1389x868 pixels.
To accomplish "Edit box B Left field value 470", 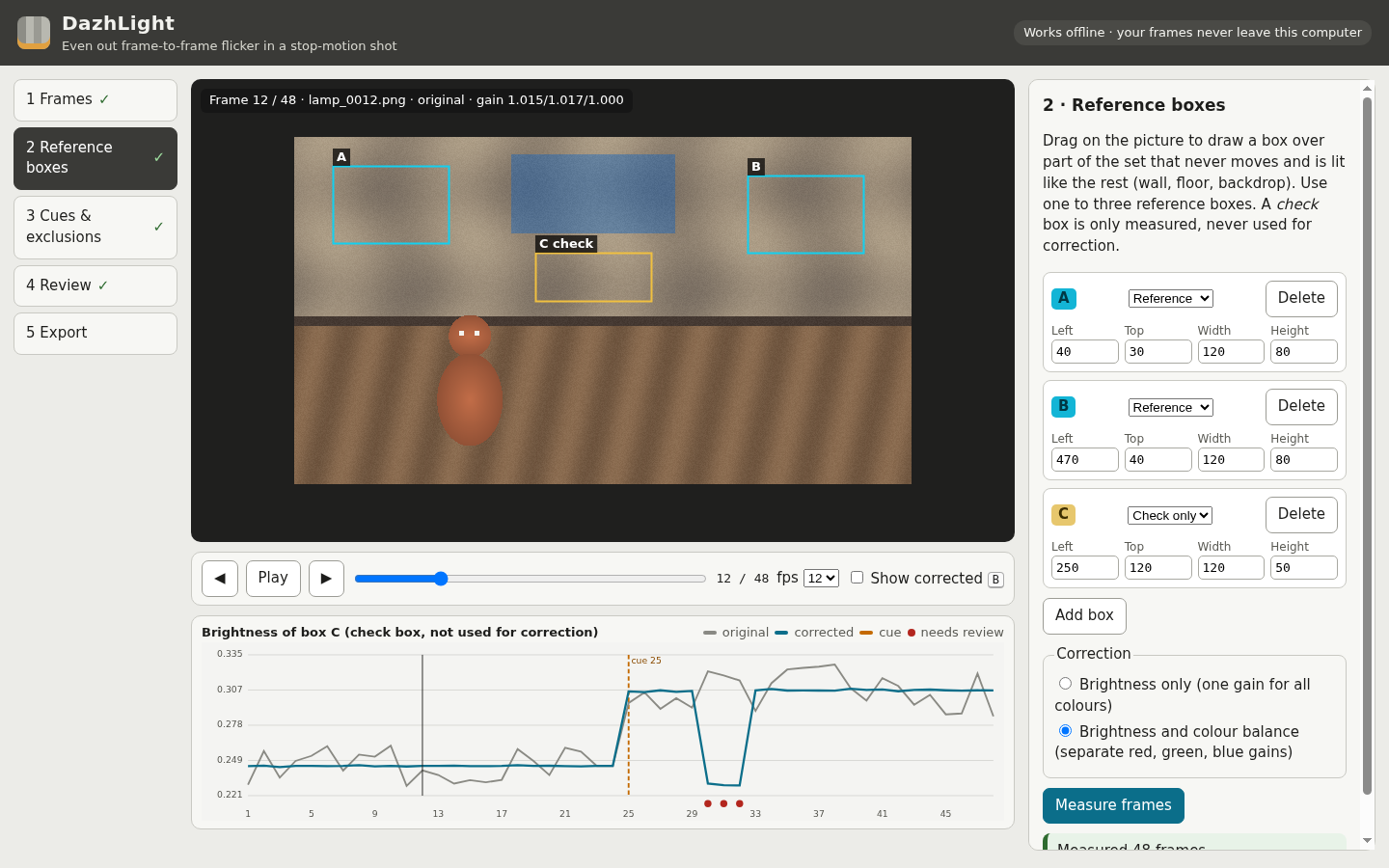I will [1084, 460].
